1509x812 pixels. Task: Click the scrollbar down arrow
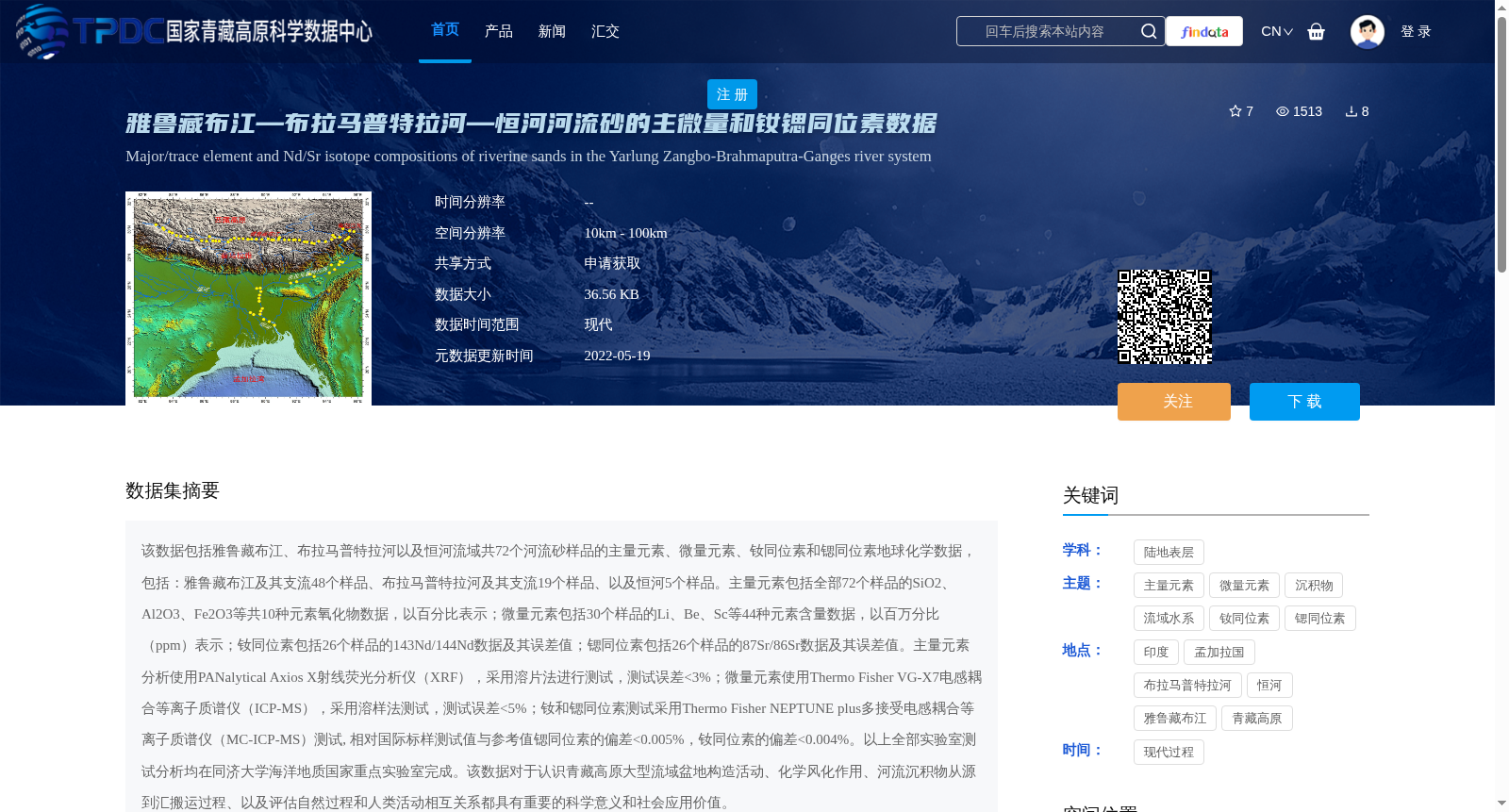pyautogui.click(x=1501, y=804)
